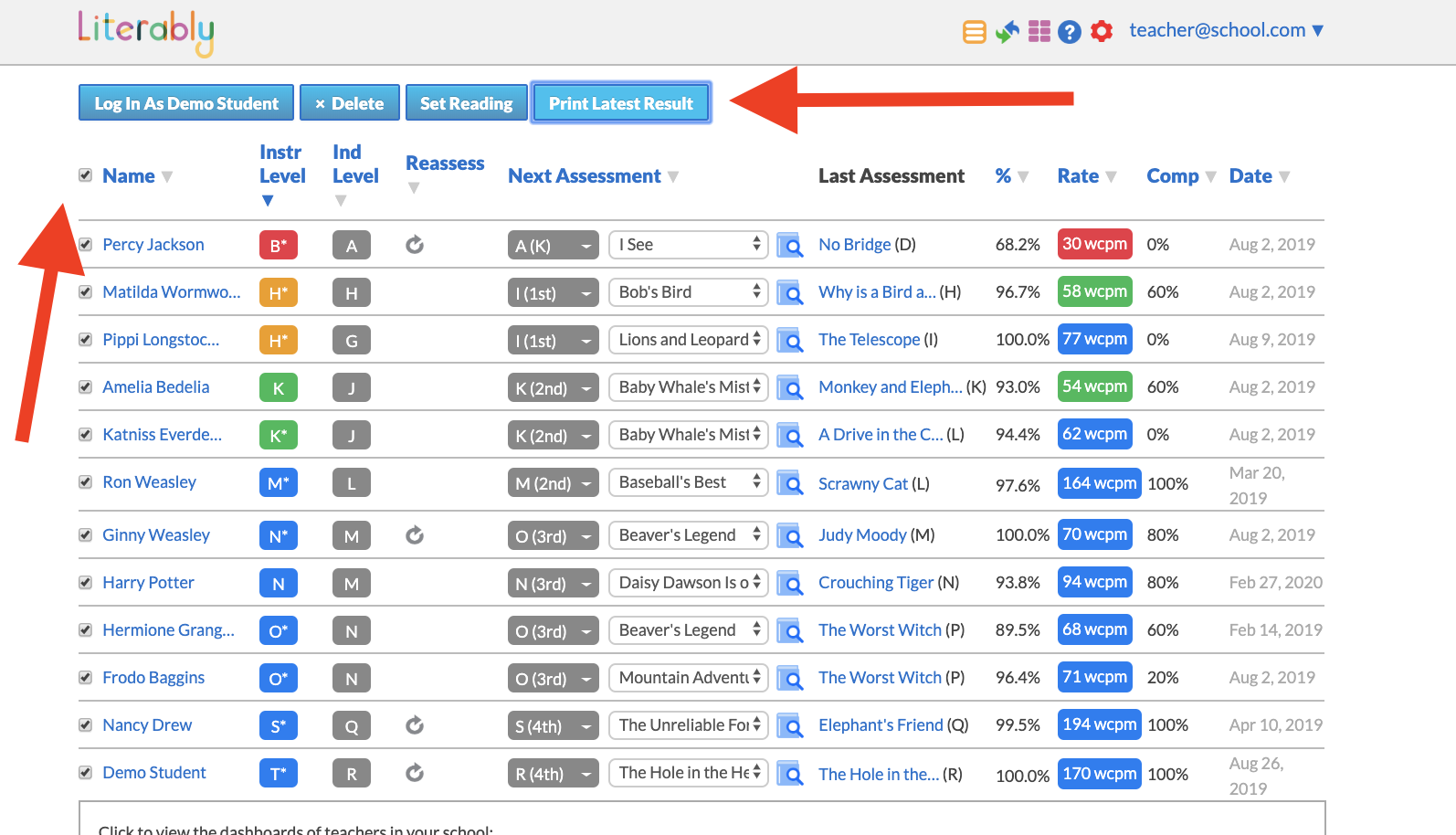Click reassess icon for Demo Student

(415, 773)
